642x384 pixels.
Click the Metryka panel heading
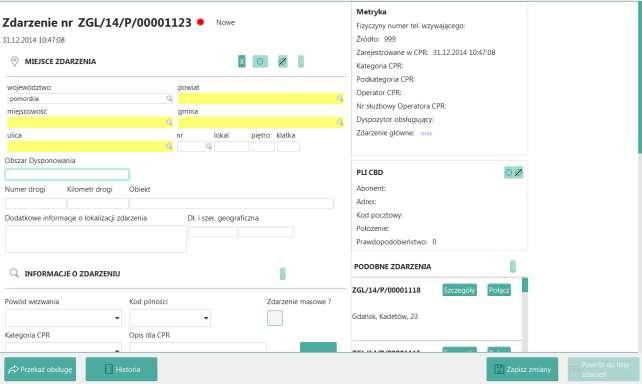371,12
